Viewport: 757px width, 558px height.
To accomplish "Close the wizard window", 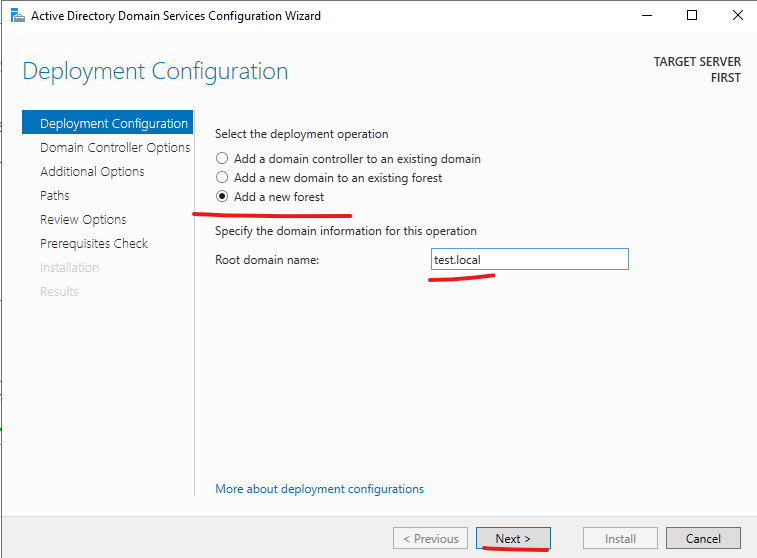I will point(737,15).
